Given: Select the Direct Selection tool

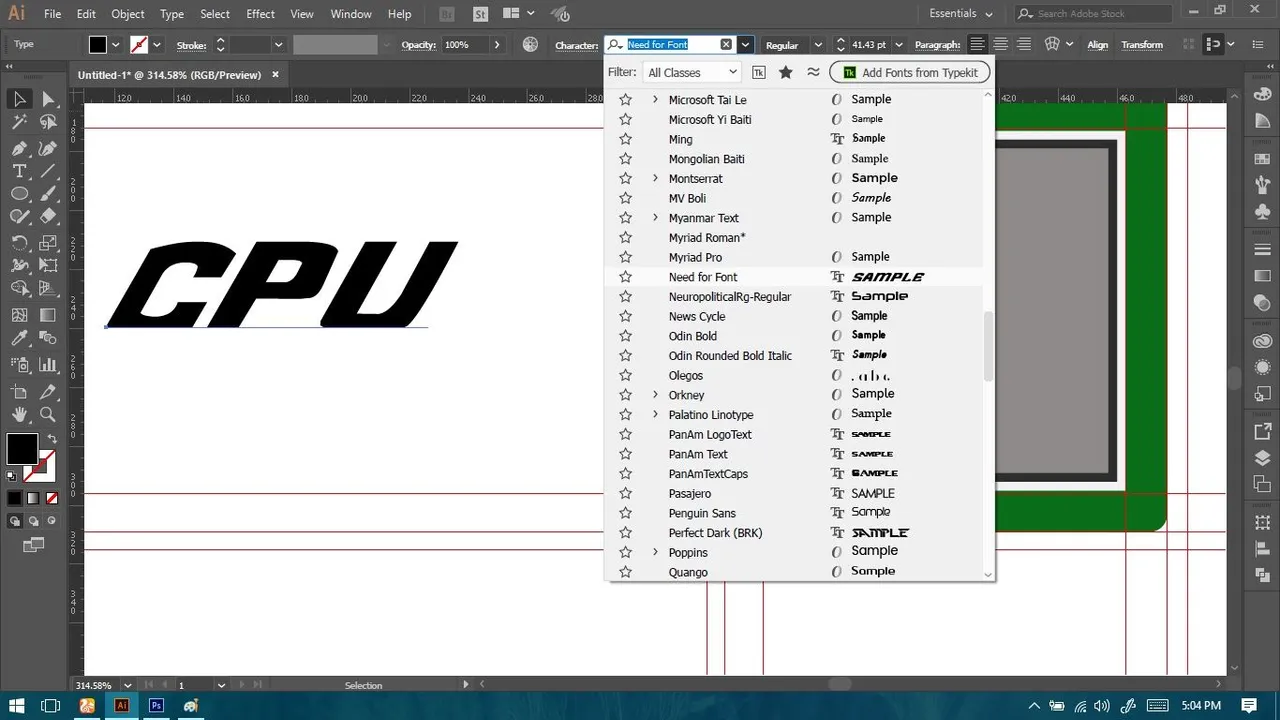Looking at the screenshot, I should 48,99.
